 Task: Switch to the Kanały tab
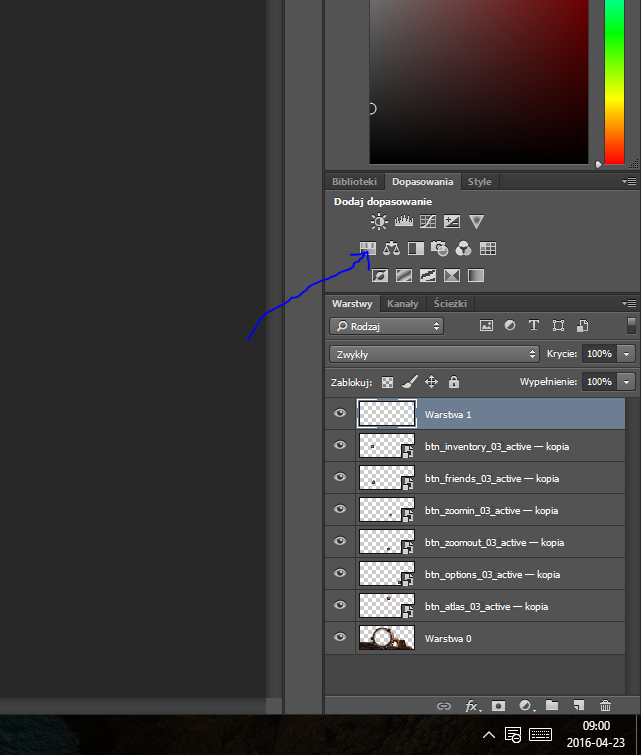[403, 303]
